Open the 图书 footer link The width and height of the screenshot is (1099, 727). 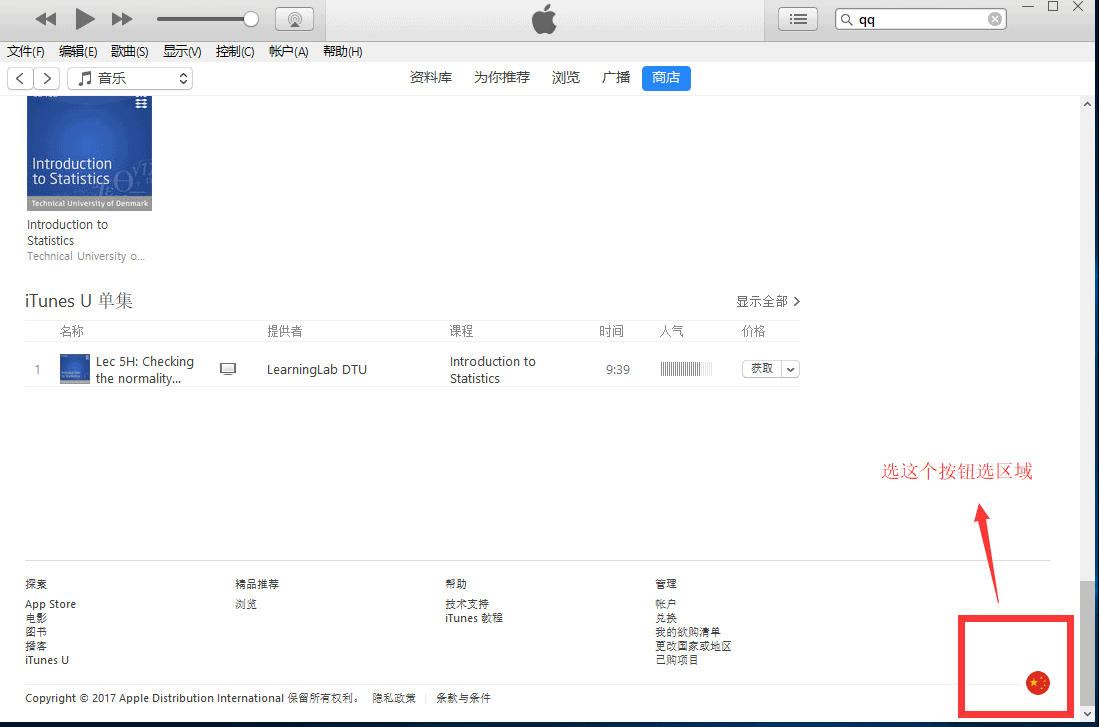point(36,632)
